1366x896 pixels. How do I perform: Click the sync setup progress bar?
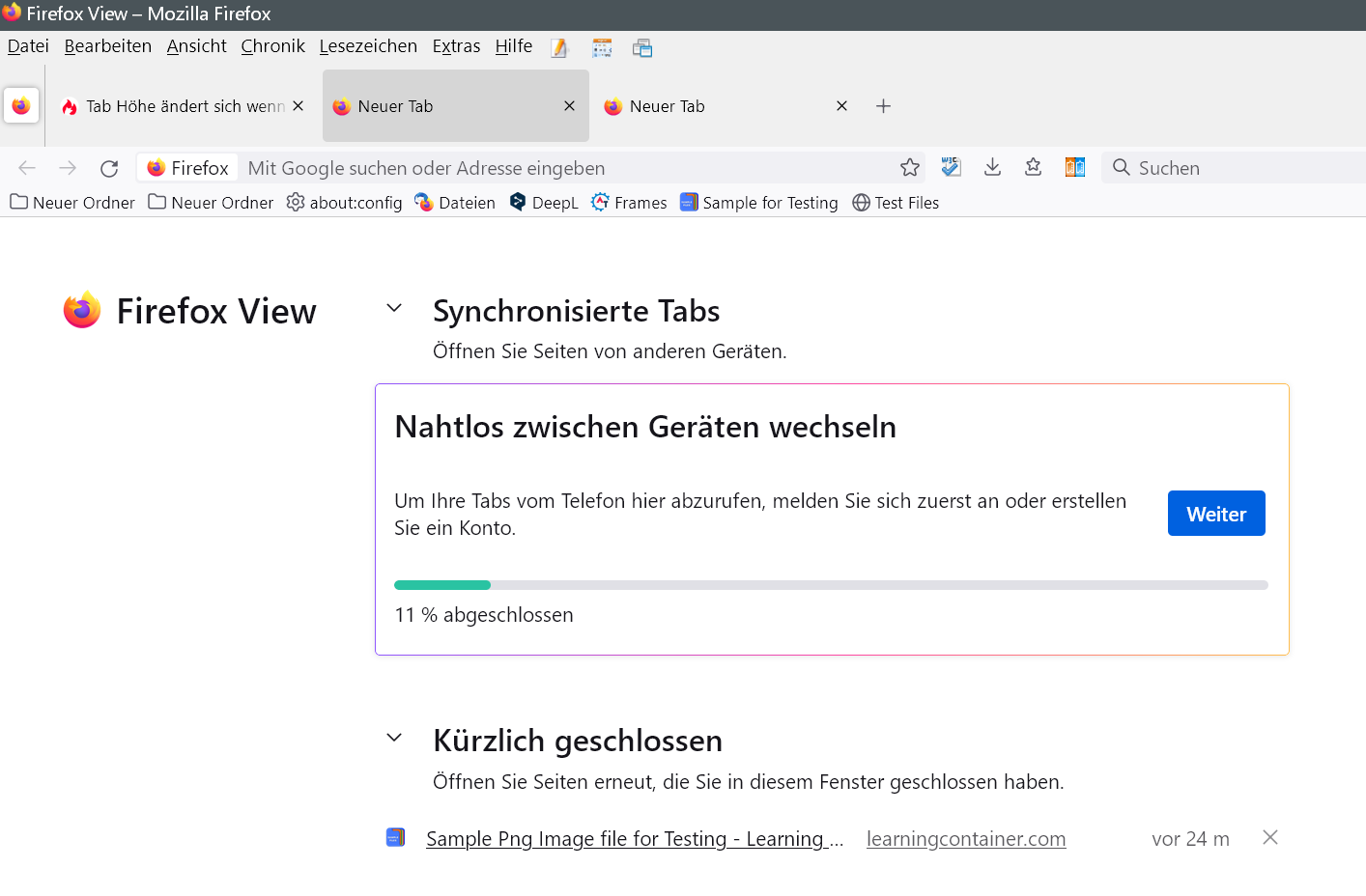(831, 585)
